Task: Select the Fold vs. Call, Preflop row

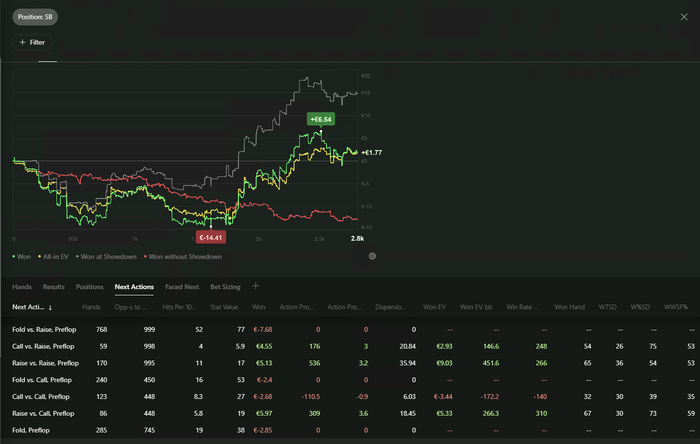Action: [x=350, y=380]
